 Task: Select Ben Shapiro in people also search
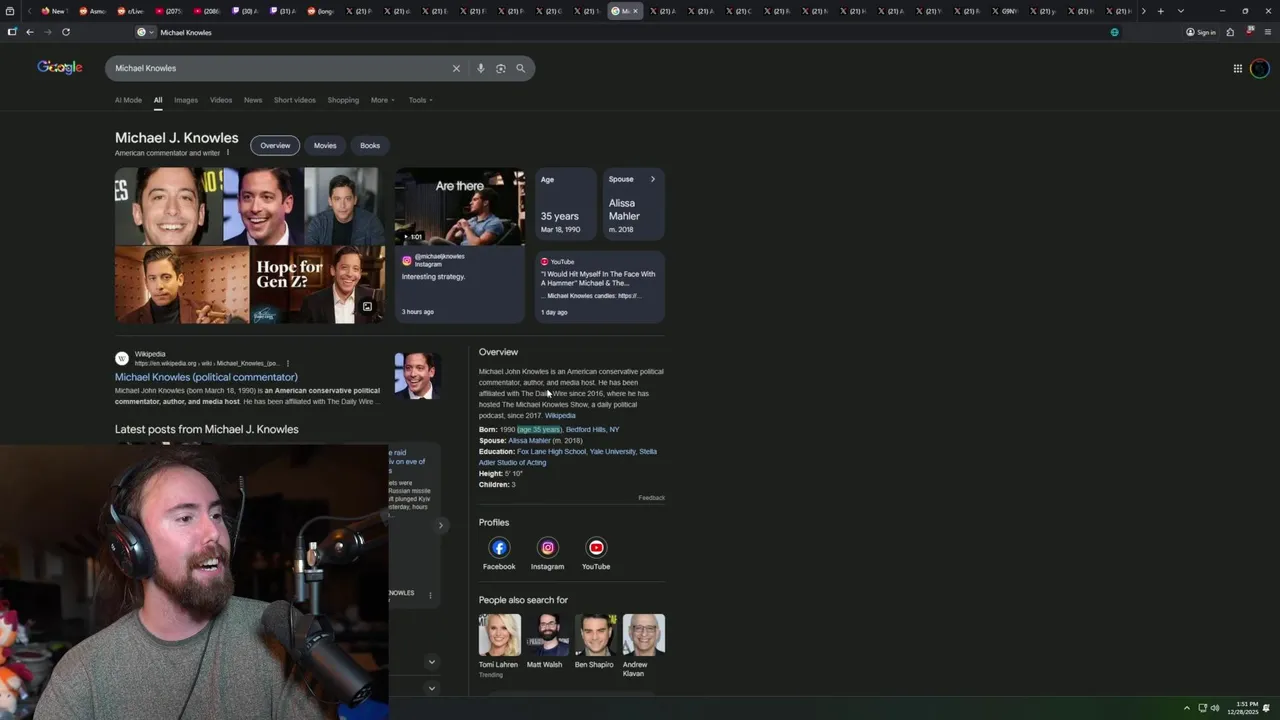pos(595,641)
